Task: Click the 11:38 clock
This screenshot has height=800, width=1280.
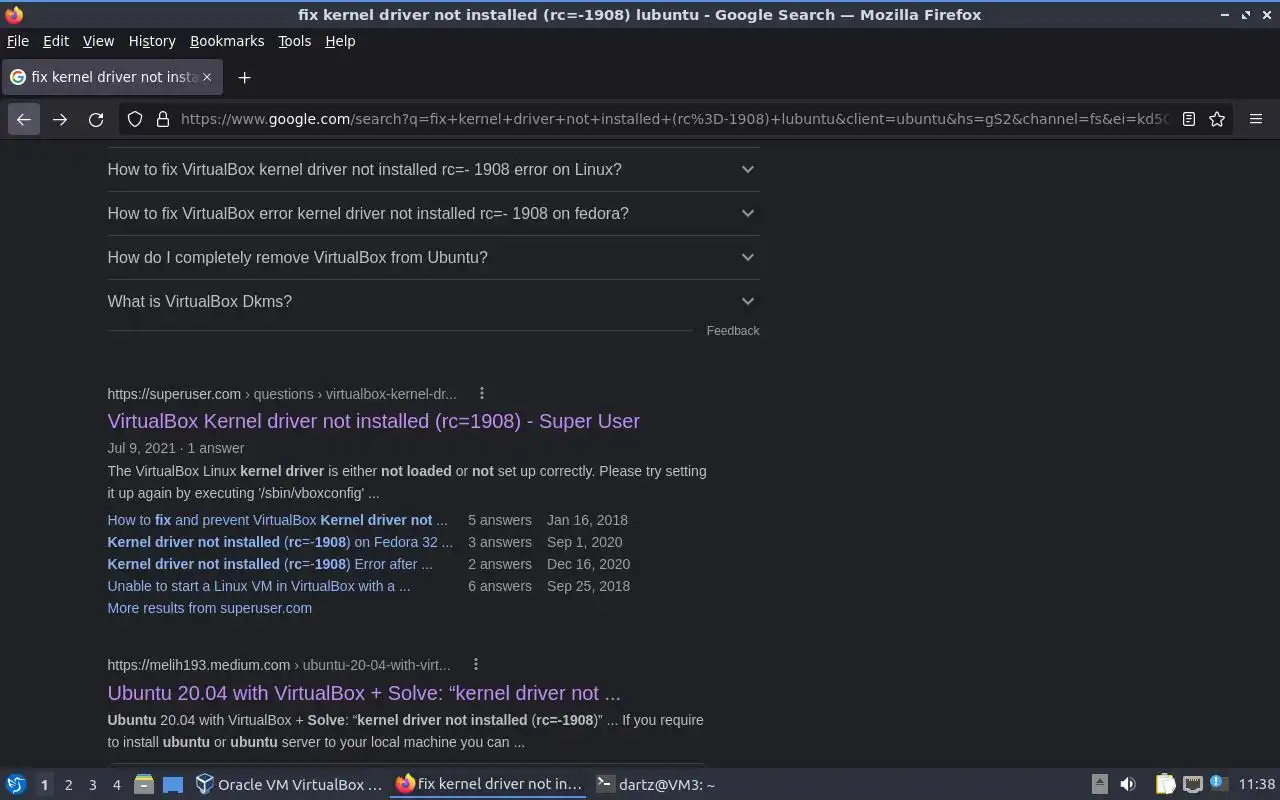Action: click(1257, 785)
